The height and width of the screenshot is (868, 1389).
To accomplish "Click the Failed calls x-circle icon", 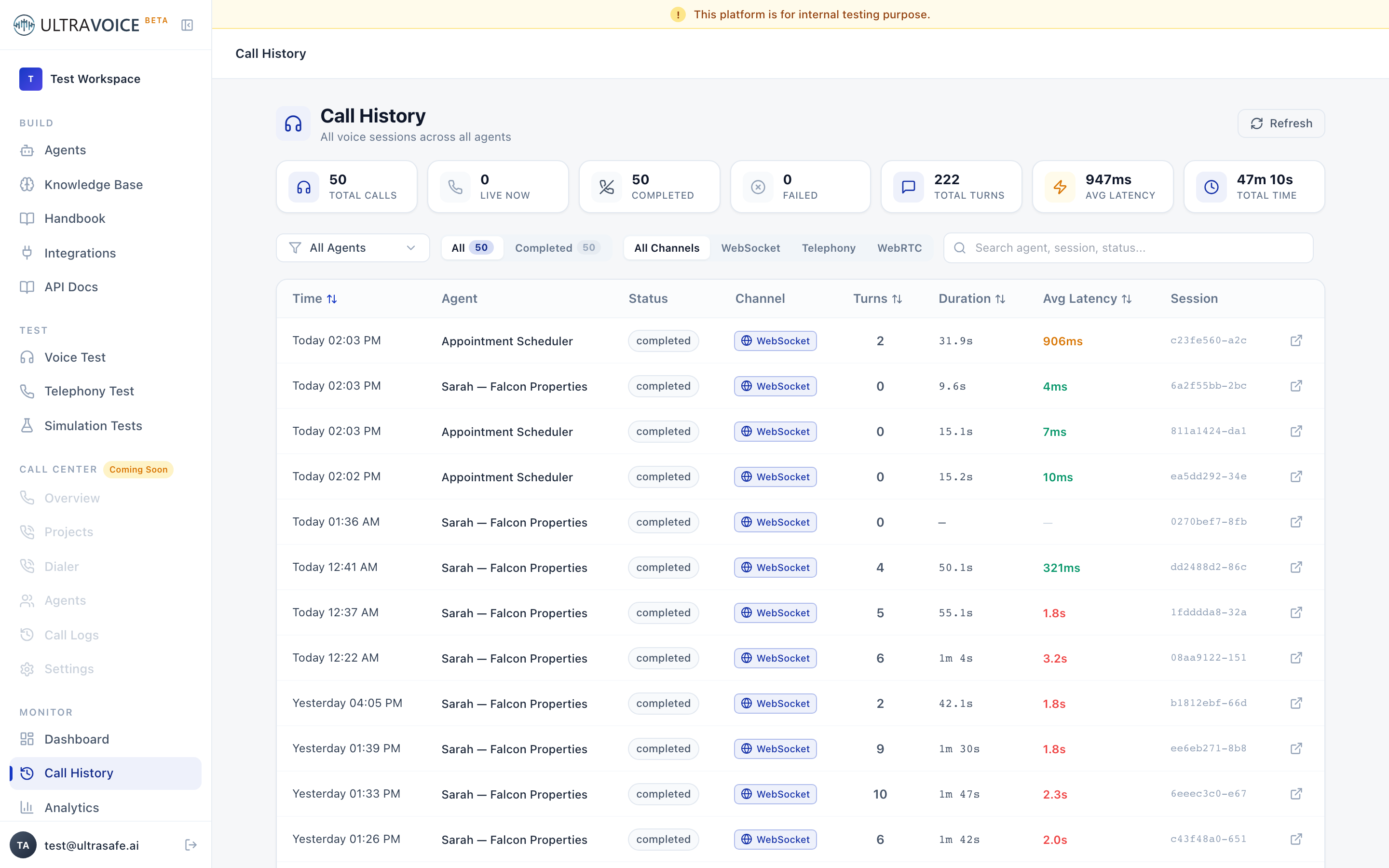I will [x=758, y=187].
